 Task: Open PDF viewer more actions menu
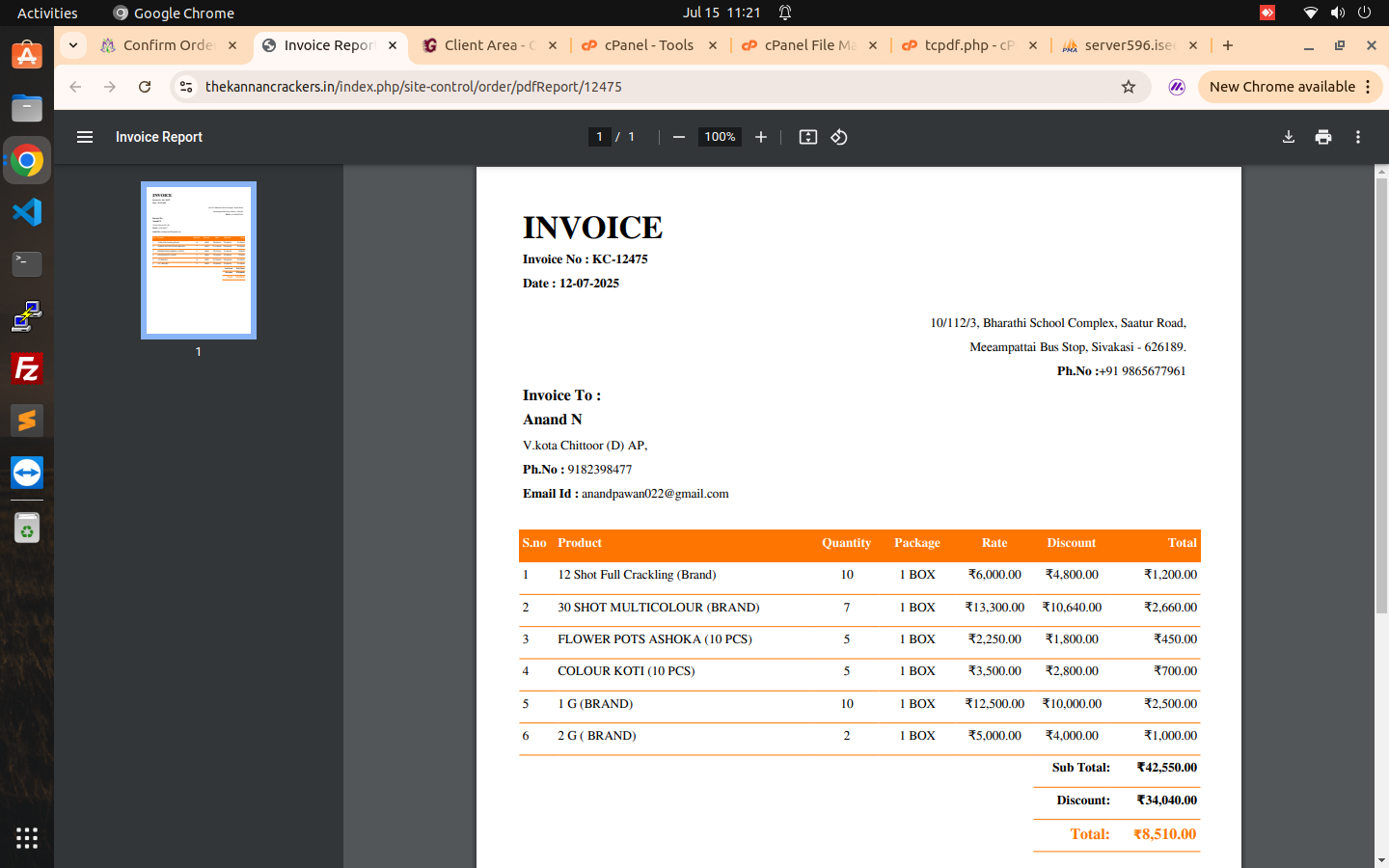1357,137
